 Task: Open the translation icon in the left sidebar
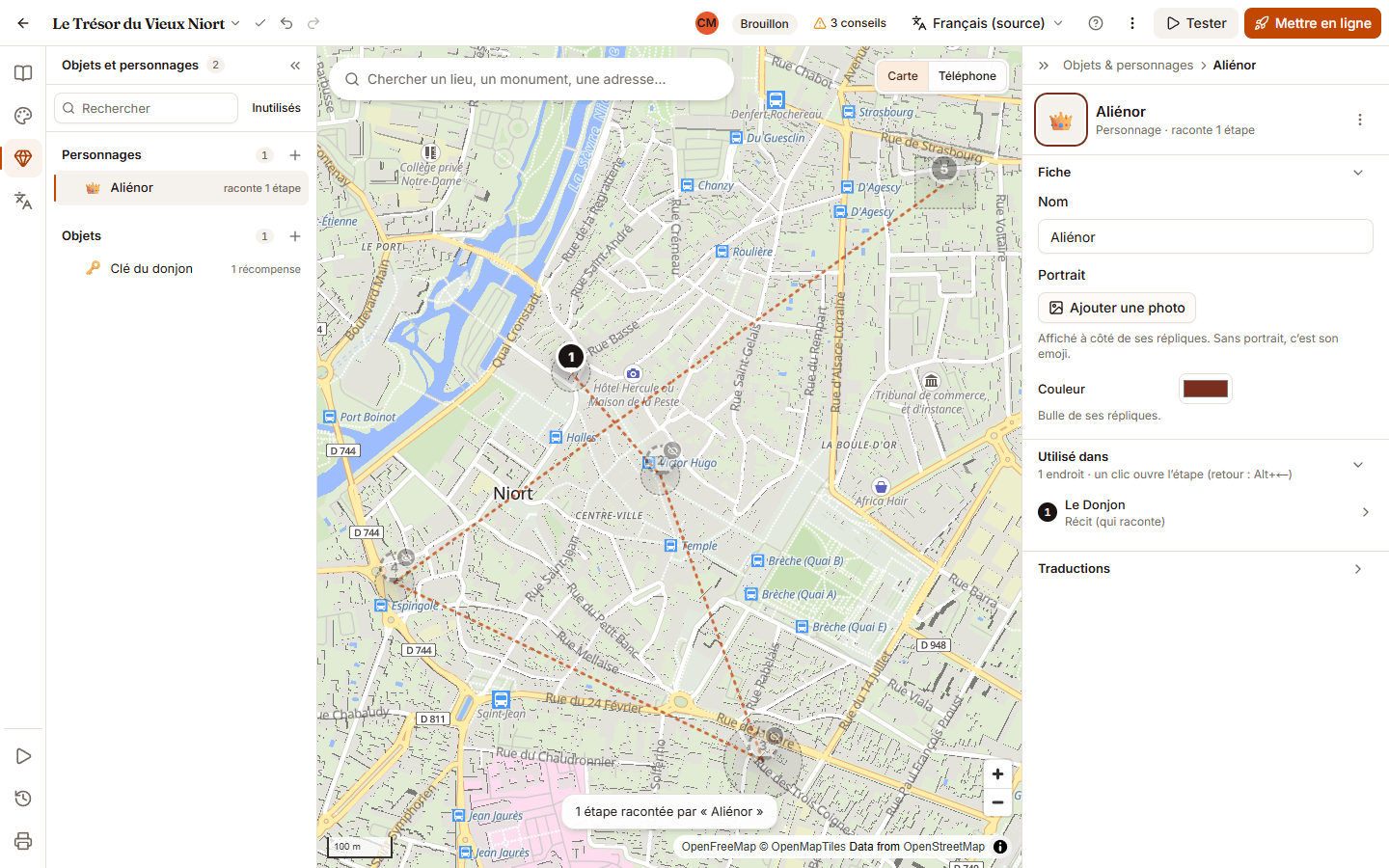tap(23, 201)
